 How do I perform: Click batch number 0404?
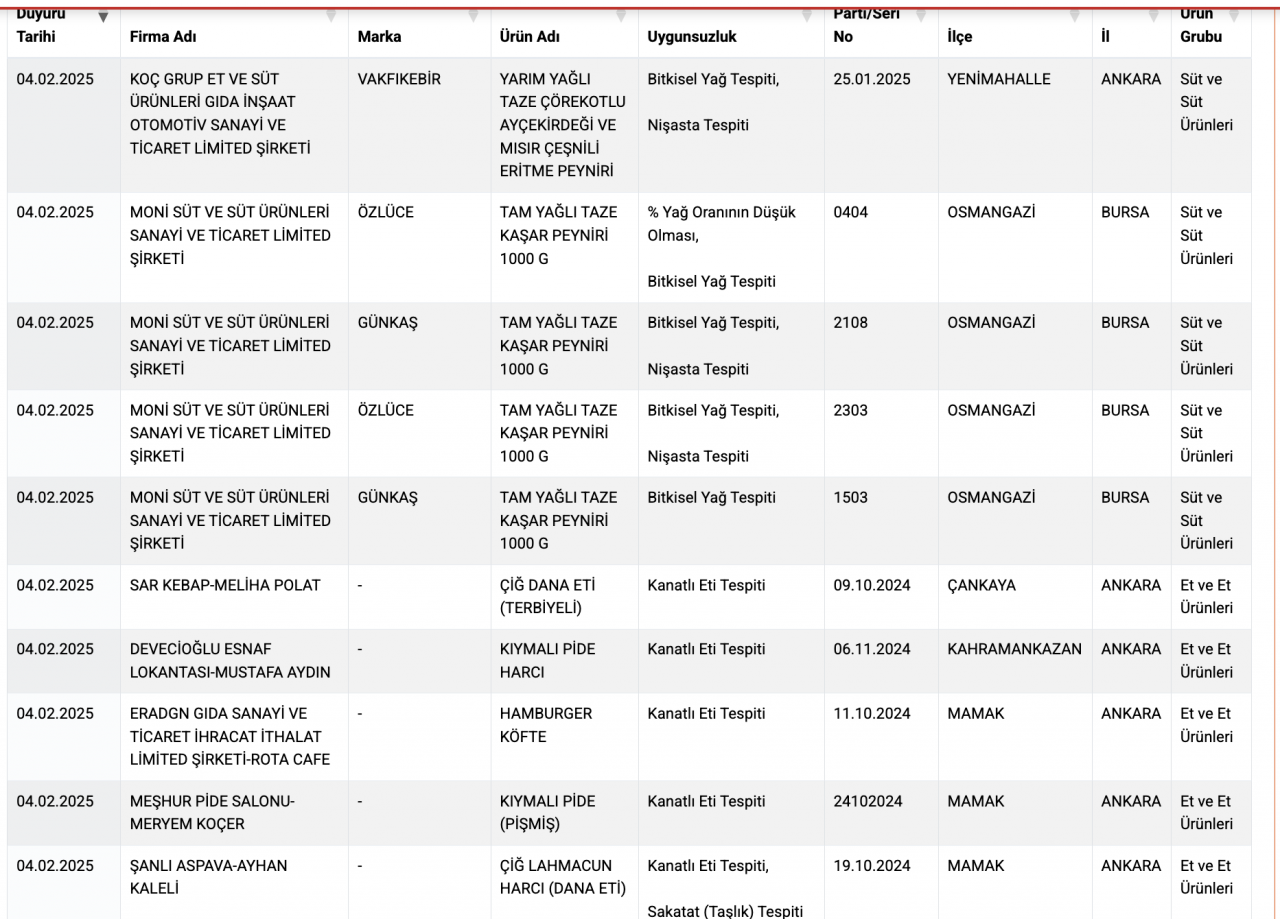click(x=850, y=212)
